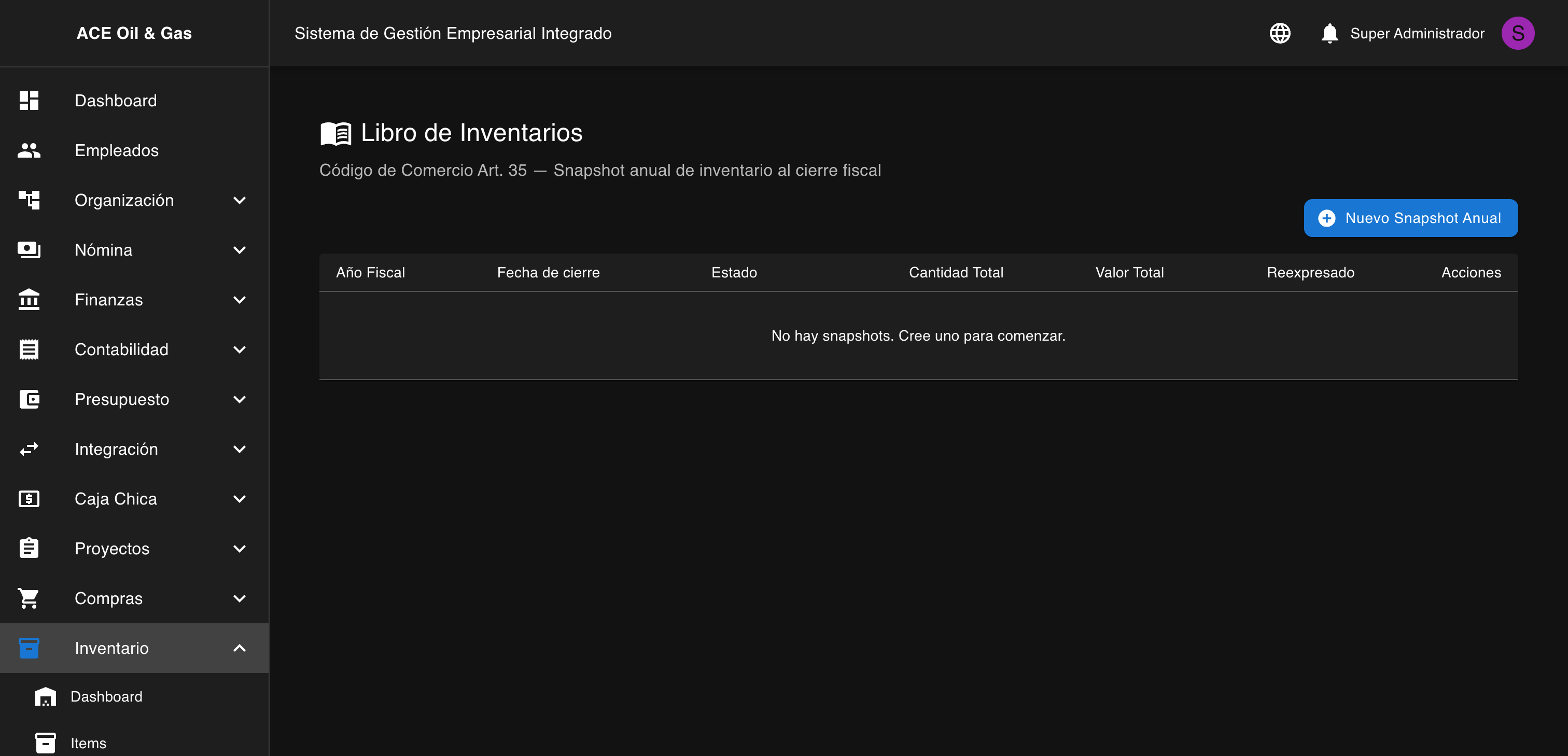Click plus icon in Nuevo Snapshot Anual button
The width and height of the screenshot is (1568, 756).
pos(1326,218)
